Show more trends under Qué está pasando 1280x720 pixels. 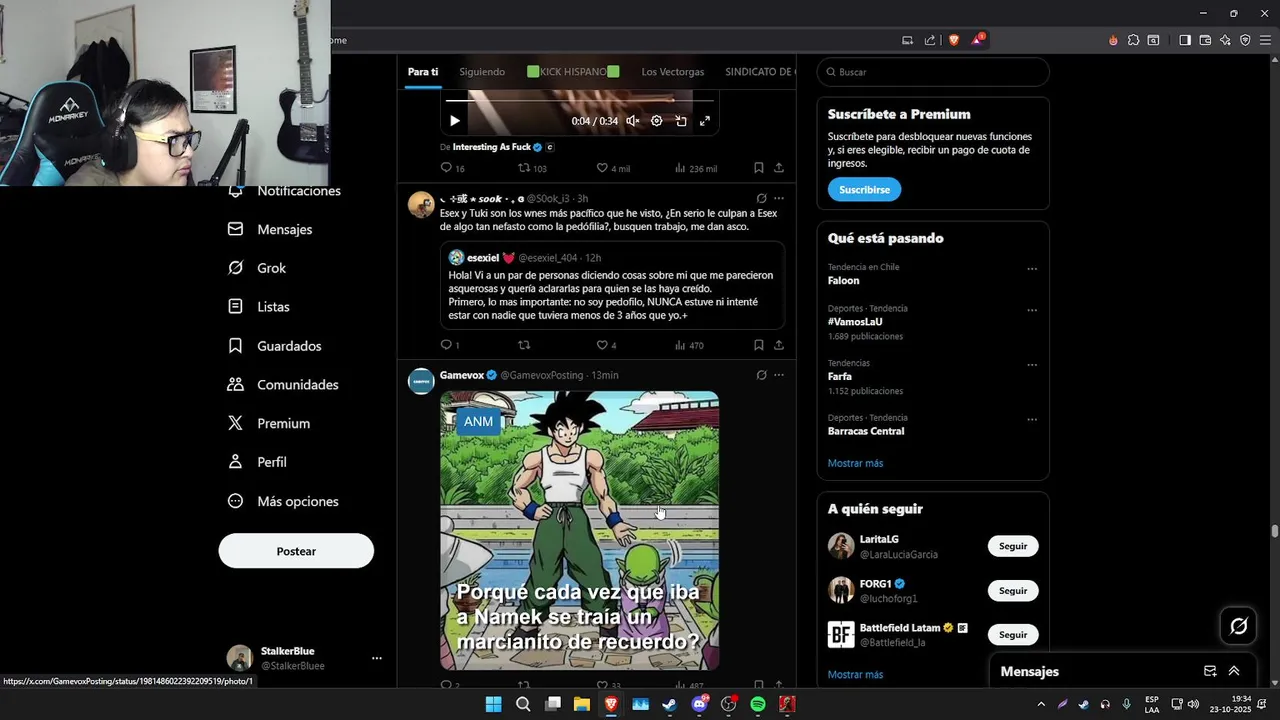coord(855,464)
